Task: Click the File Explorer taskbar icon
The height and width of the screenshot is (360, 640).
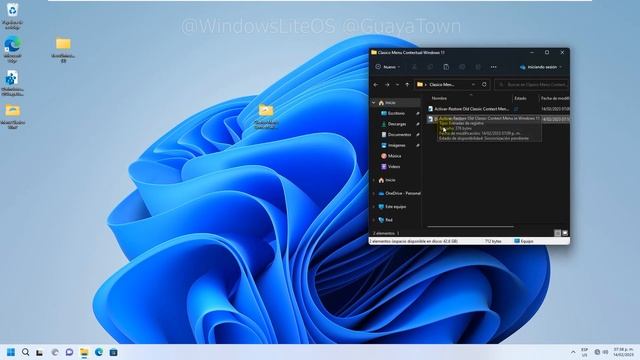Action: coord(84,352)
